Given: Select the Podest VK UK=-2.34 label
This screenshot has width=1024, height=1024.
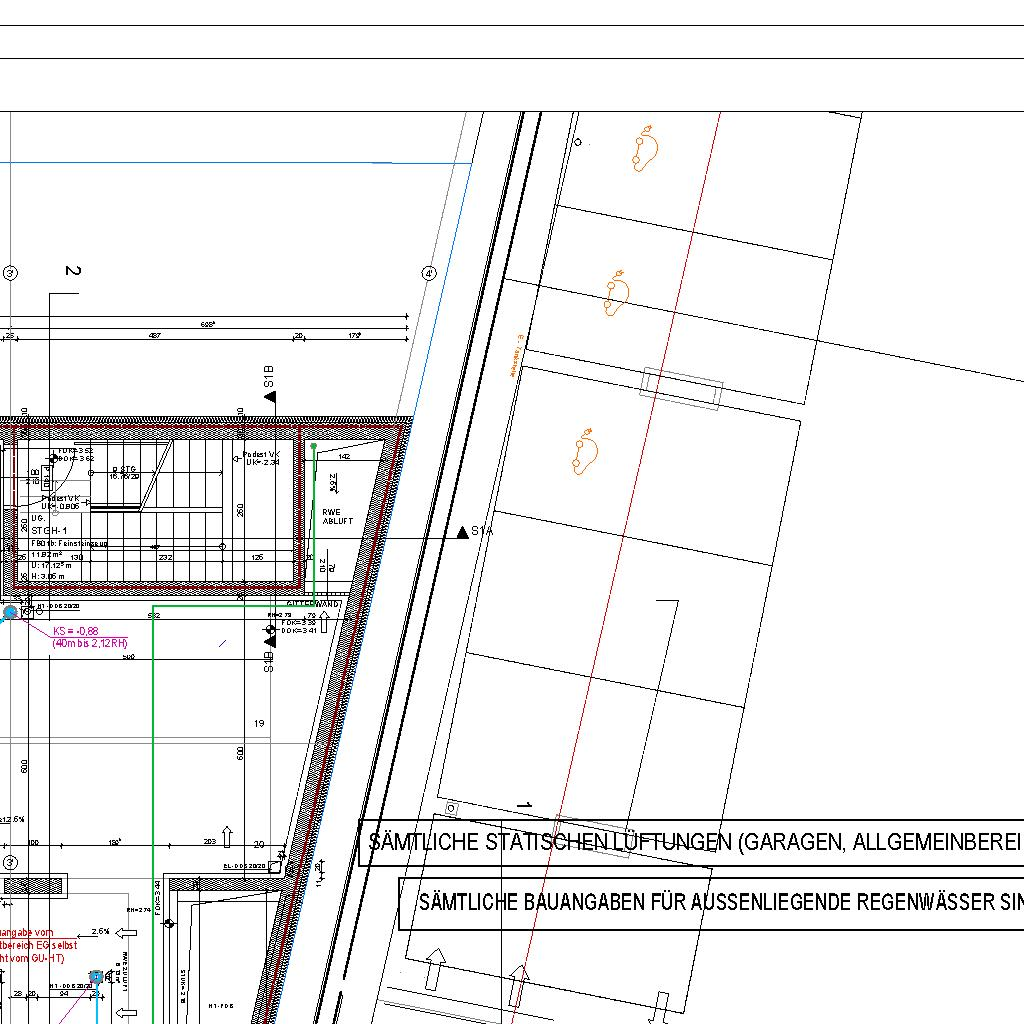Looking at the screenshot, I should pos(263,458).
